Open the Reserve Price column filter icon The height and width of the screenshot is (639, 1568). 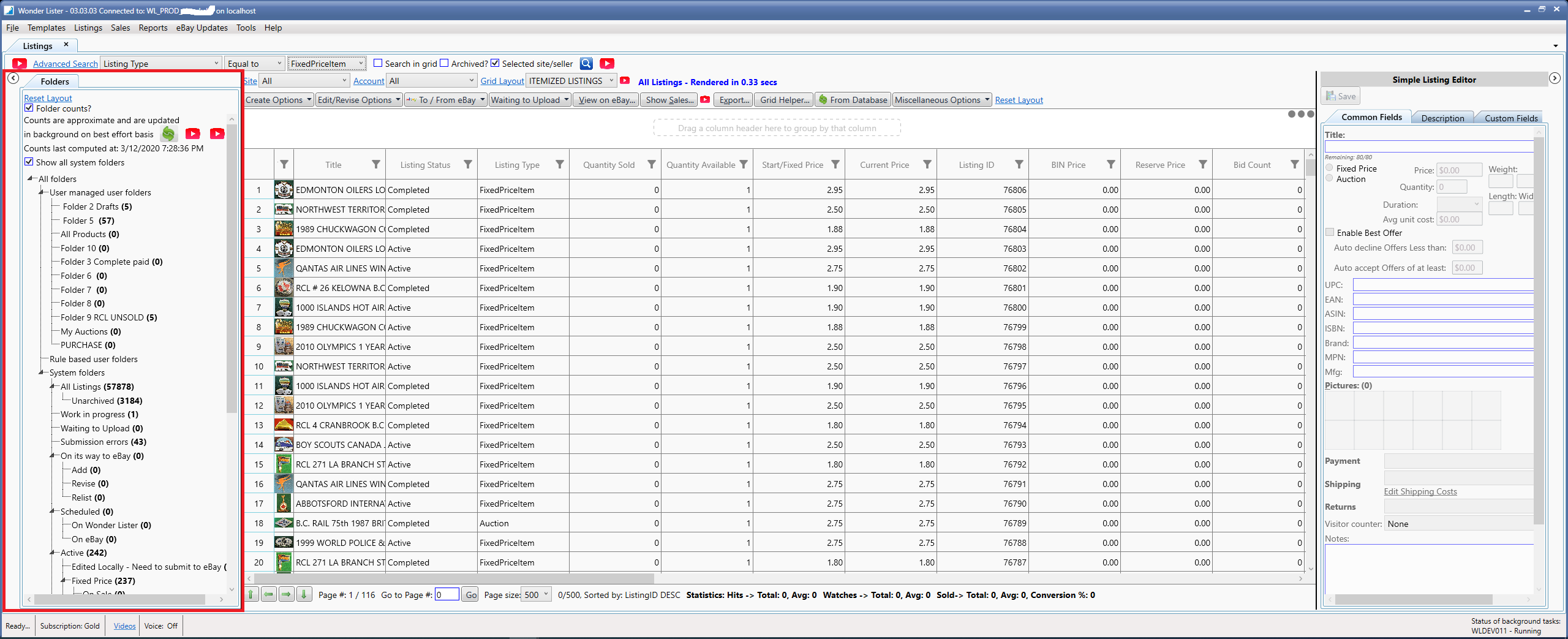pyautogui.click(x=1203, y=164)
